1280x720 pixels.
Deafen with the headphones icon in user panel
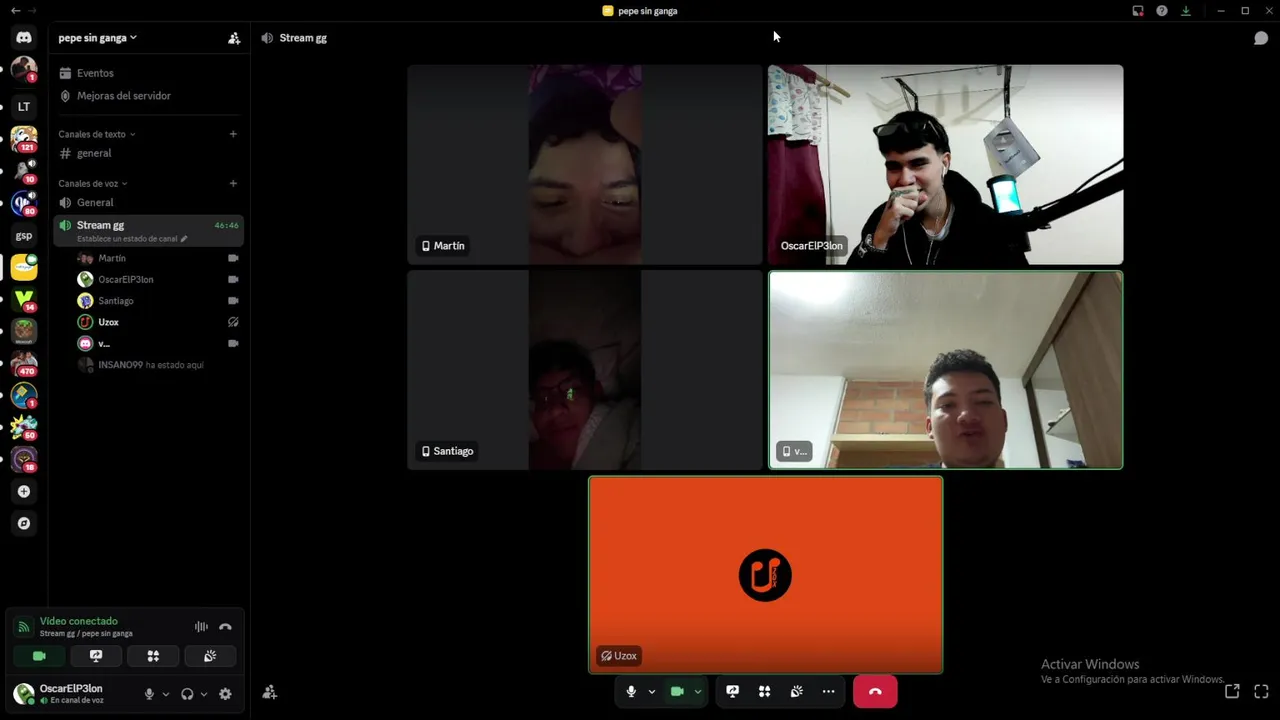[187, 694]
